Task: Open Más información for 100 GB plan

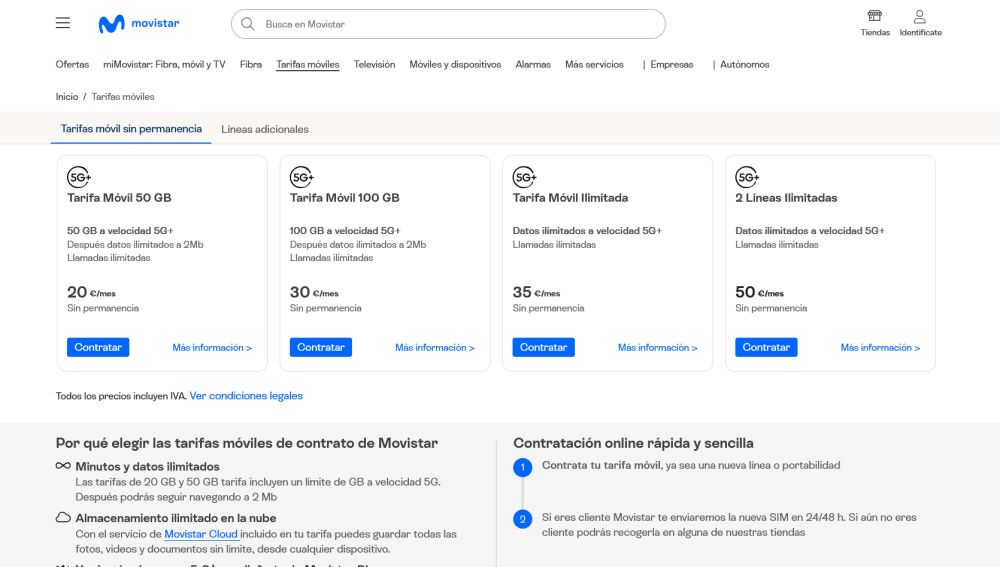Action: [435, 348]
